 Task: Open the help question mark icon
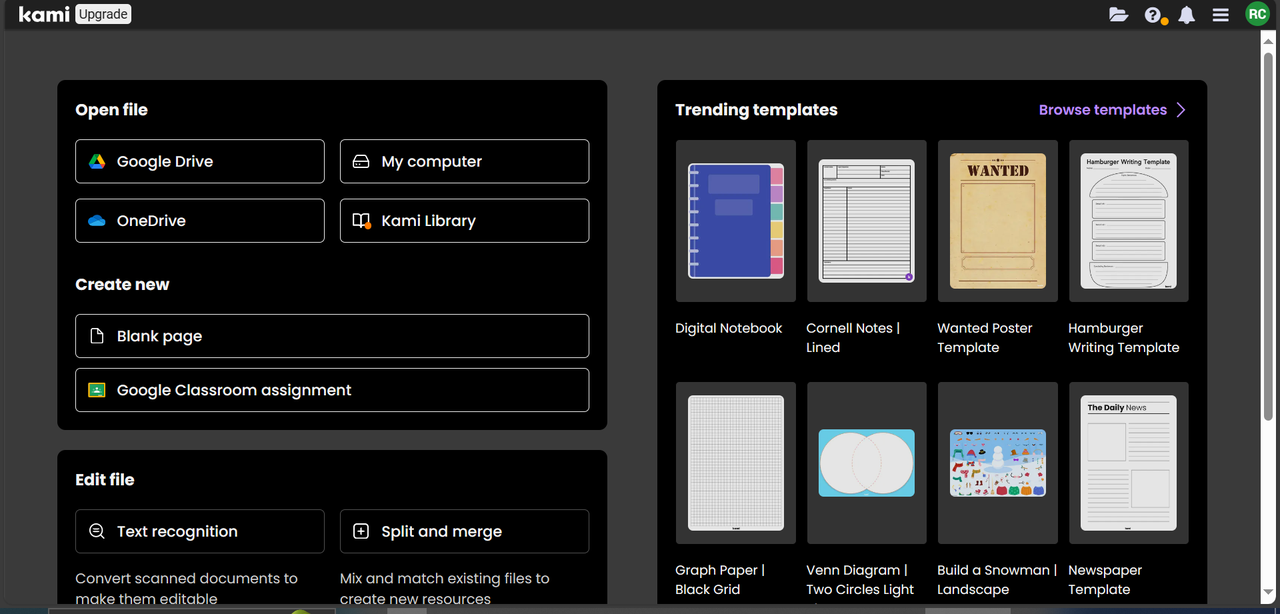click(x=1154, y=15)
